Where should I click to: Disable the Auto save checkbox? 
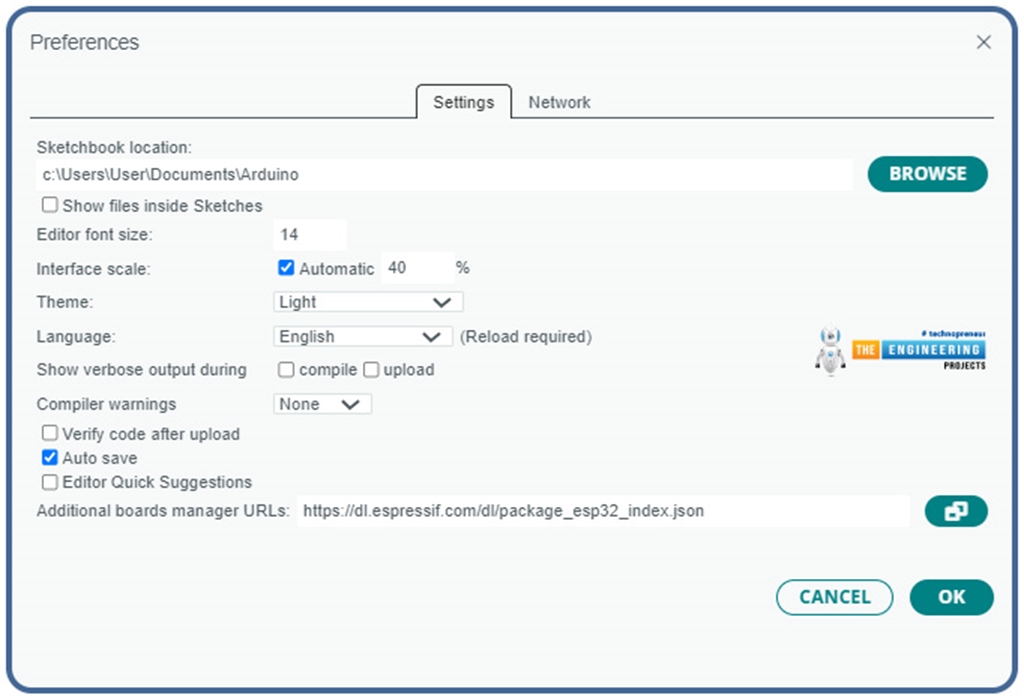point(50,458)
